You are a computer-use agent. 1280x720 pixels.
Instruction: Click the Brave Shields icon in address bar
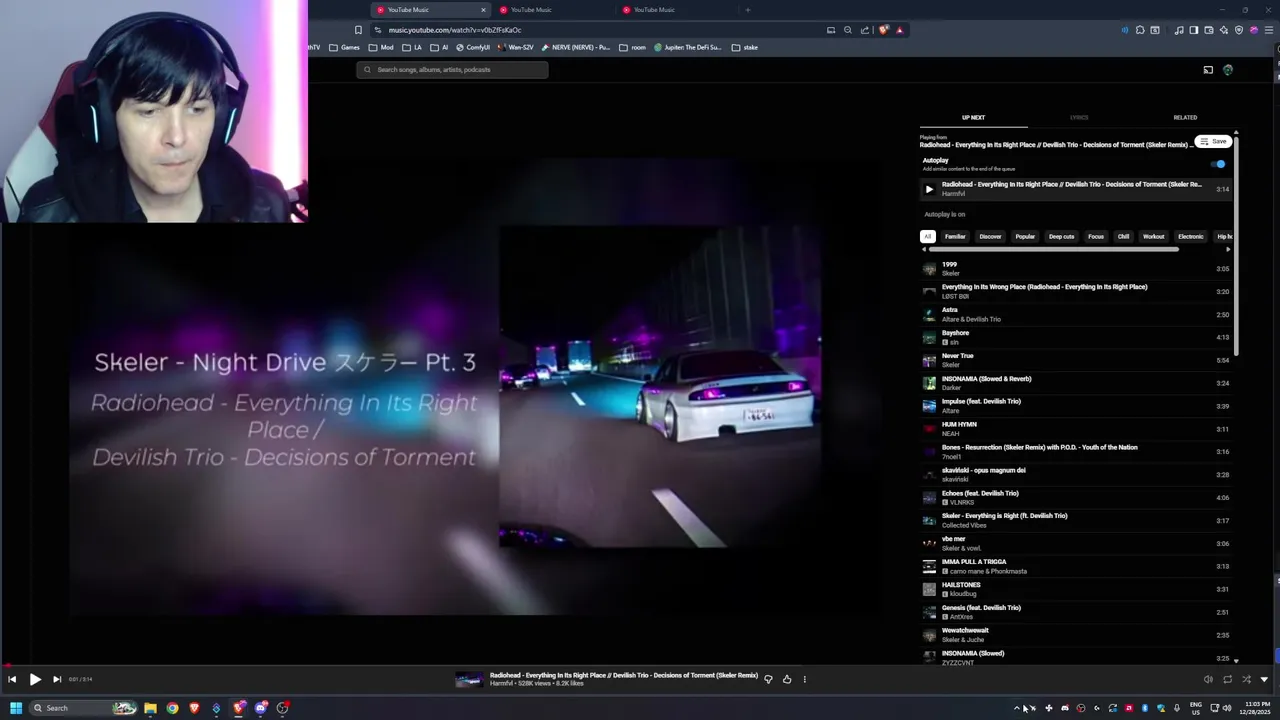click(884, 30)
